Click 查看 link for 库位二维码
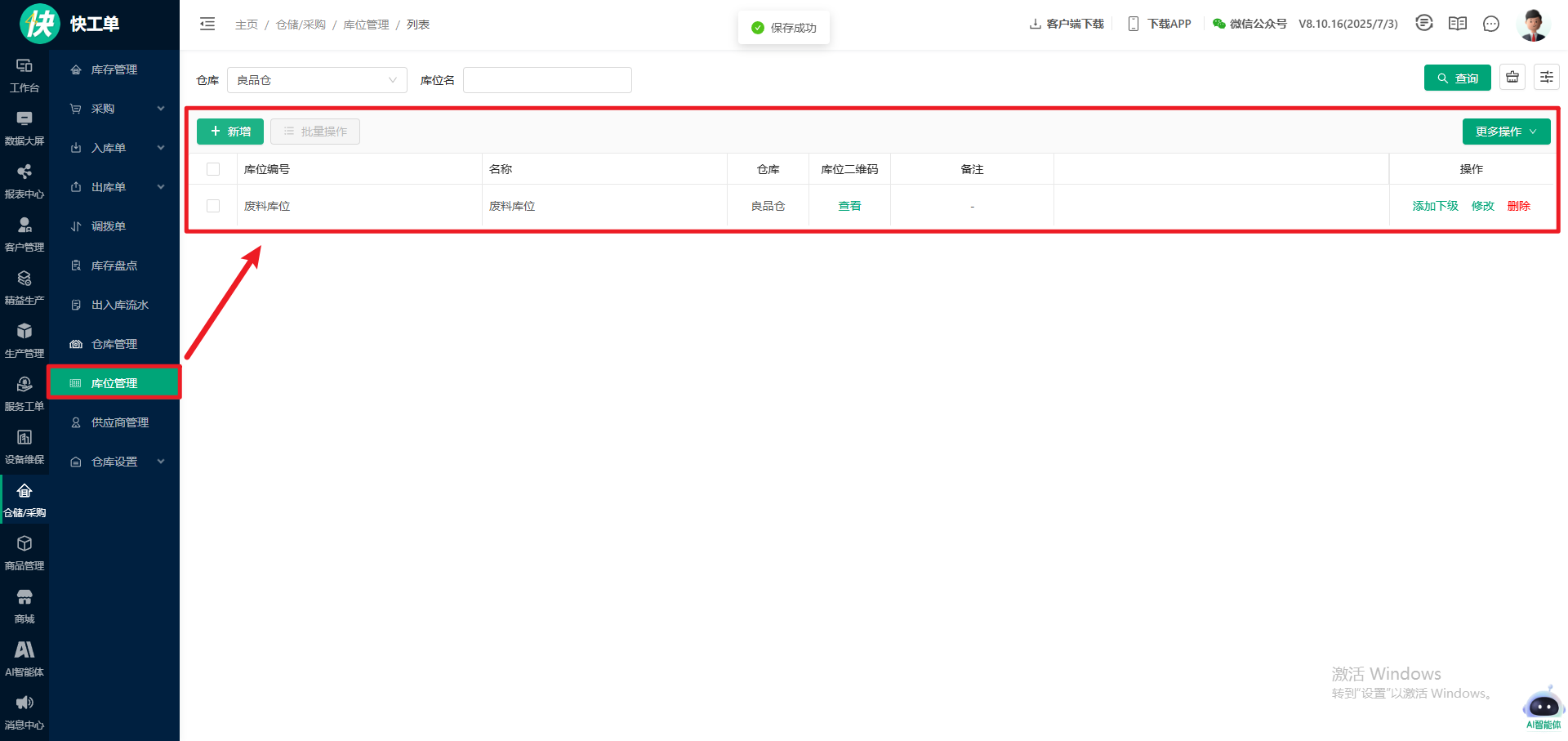This screenshot has width=1568, height=741. 849,206
